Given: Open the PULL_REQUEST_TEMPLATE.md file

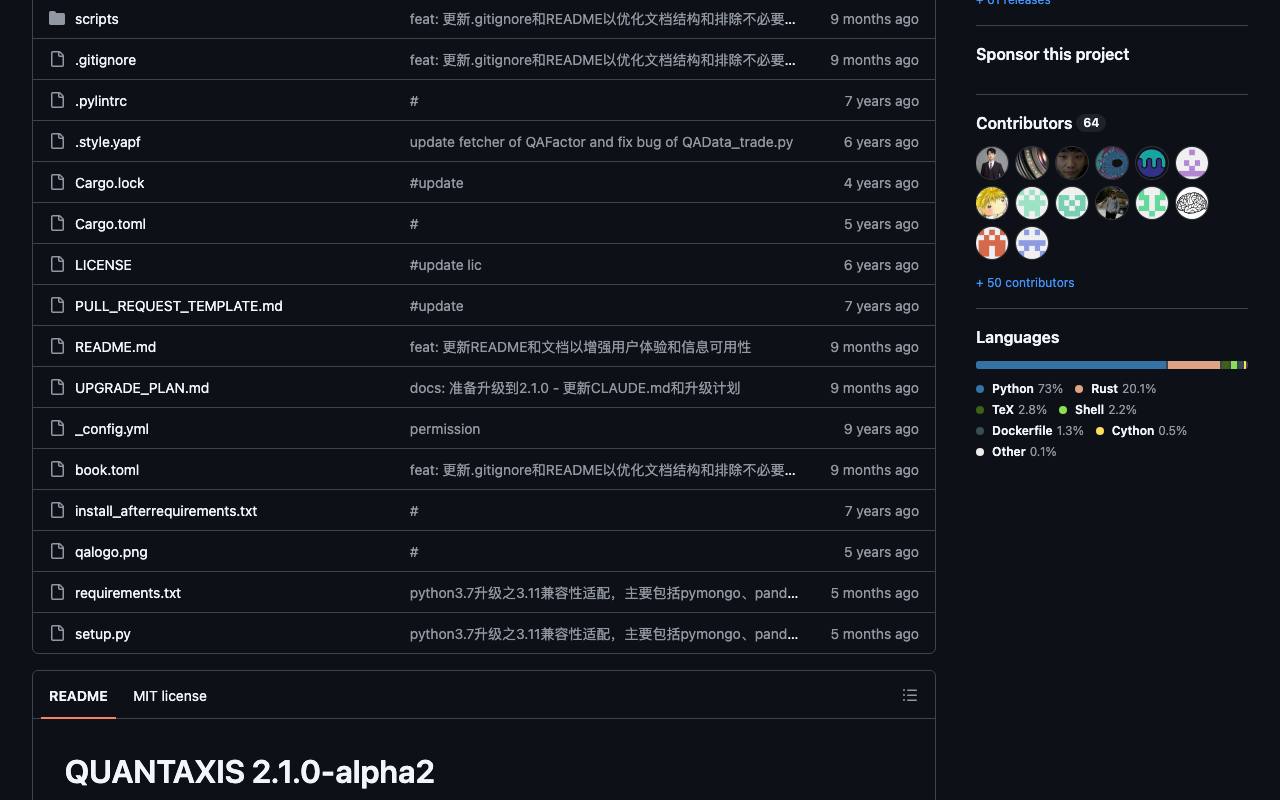Looking at the screenshot, I should pyautogui.click(x=179, y=306).
